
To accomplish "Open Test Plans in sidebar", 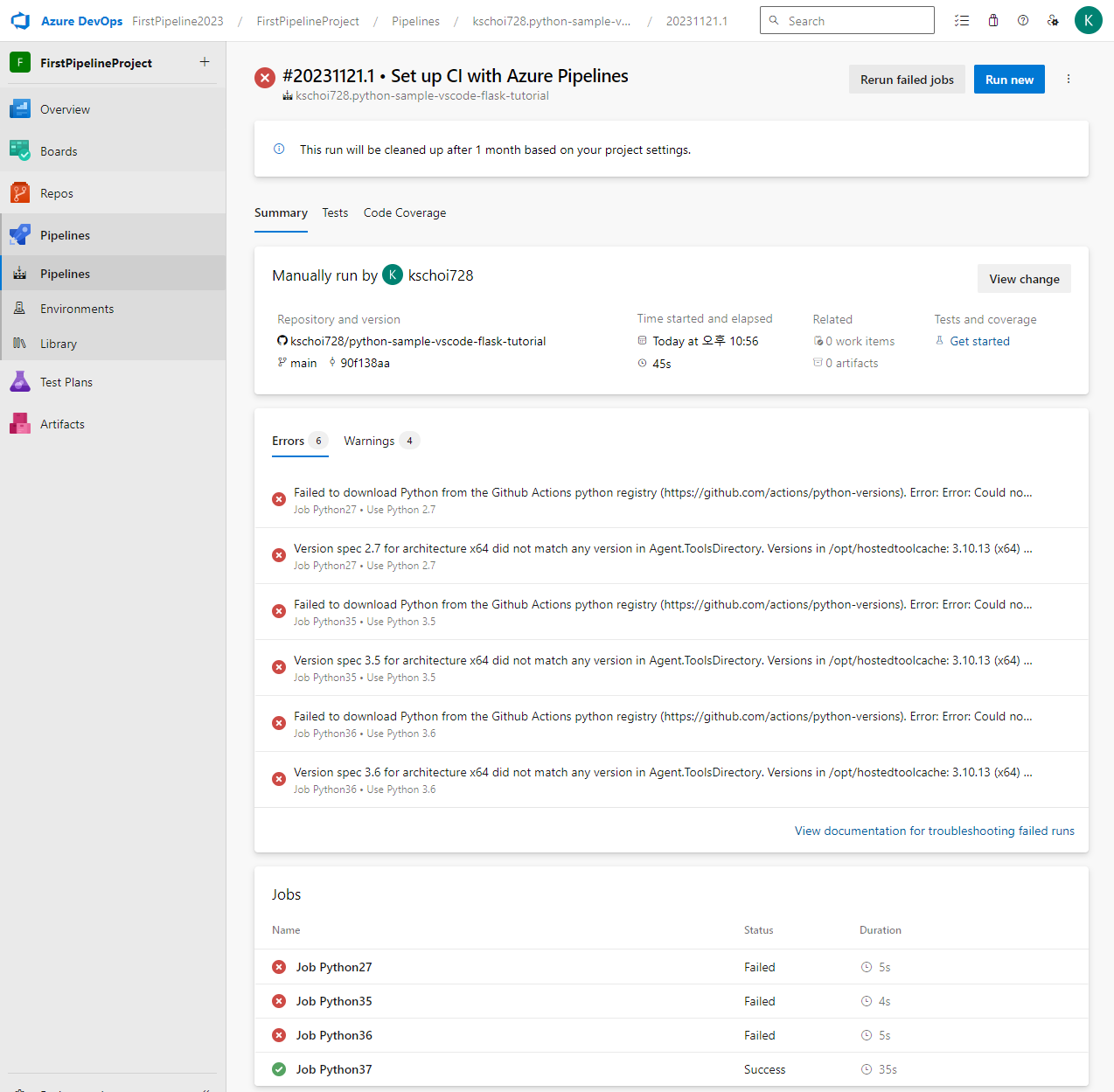I will [113, 382].
